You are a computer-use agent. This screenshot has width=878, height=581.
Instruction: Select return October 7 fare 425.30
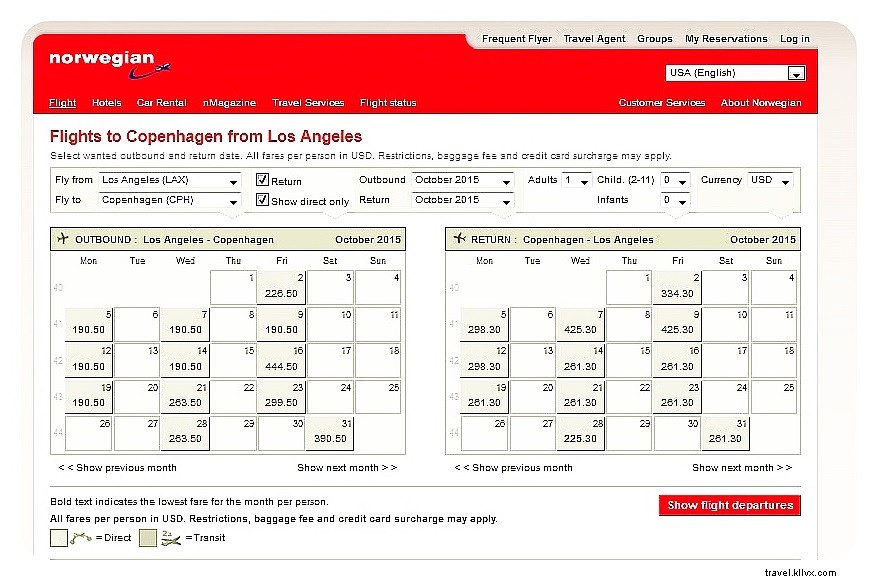click(x=580, y=324)
